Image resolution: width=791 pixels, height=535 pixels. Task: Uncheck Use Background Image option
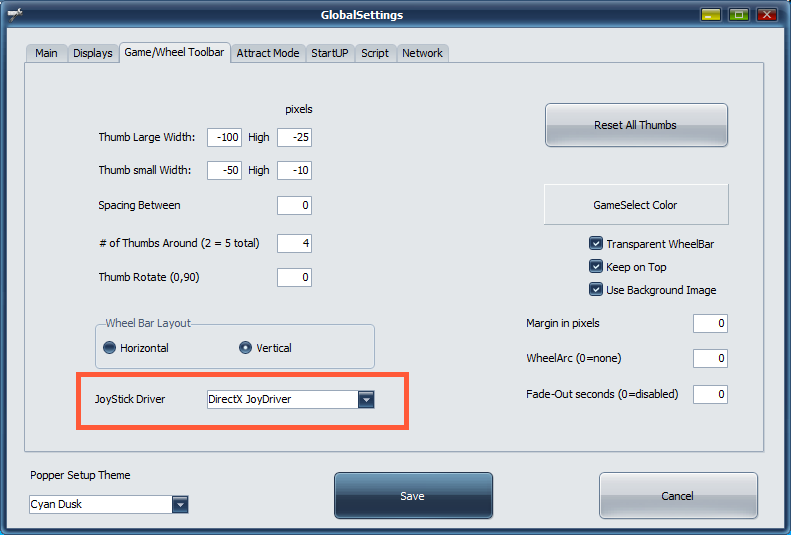[596, 290]
